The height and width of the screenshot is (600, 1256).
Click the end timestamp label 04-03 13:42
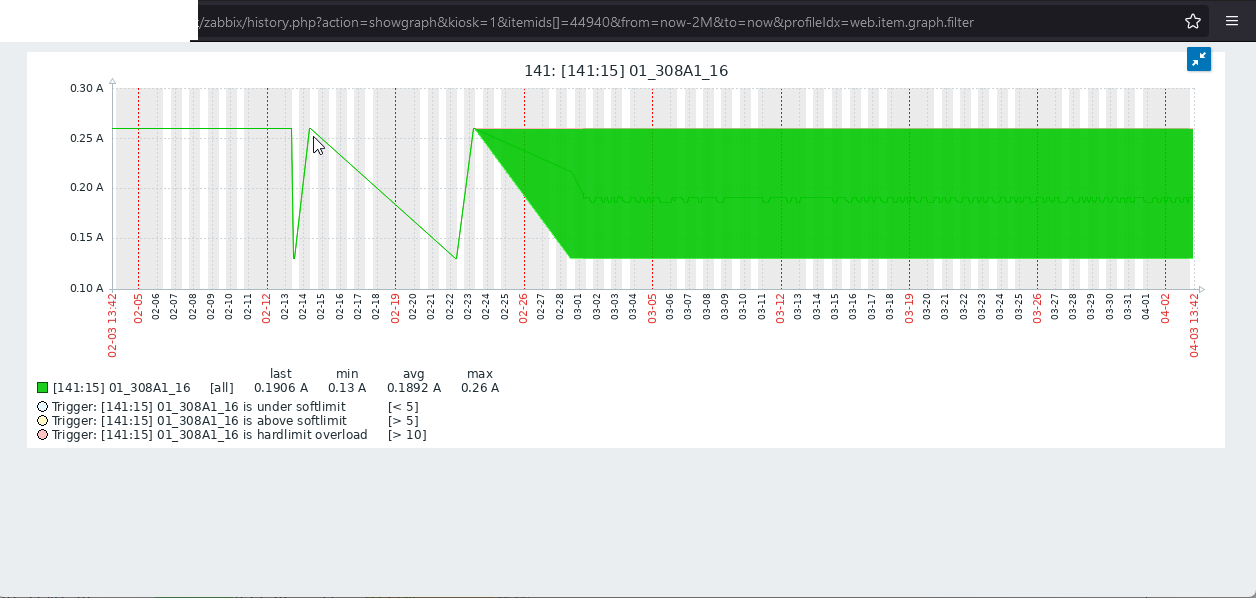pyautogui.click(x=1193, y=325)
